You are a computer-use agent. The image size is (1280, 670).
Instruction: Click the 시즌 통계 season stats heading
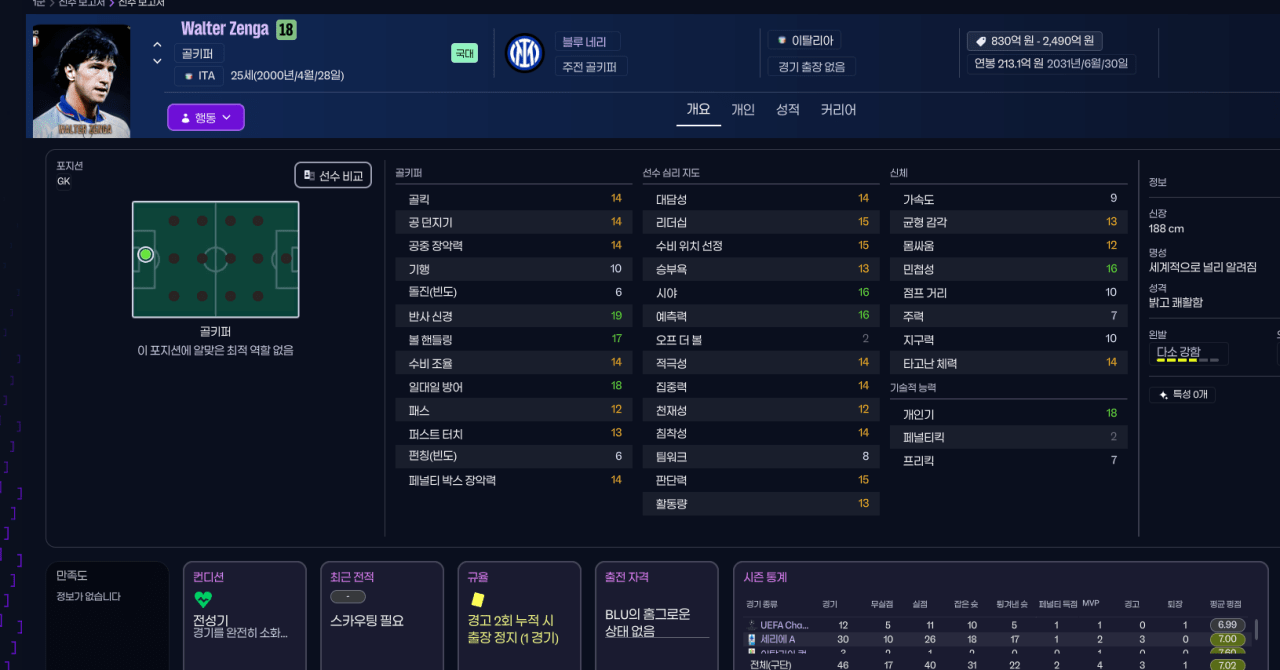765,577
